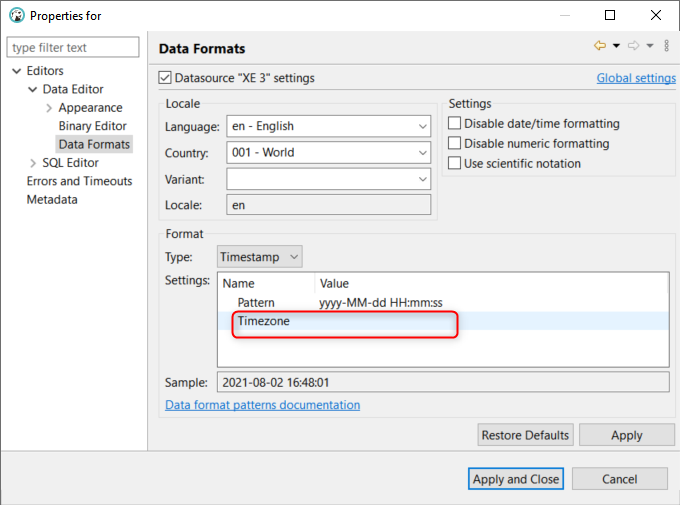Select Errors and Timeouts page
This screenshot has height=505, width=680.
coord(79,181)
